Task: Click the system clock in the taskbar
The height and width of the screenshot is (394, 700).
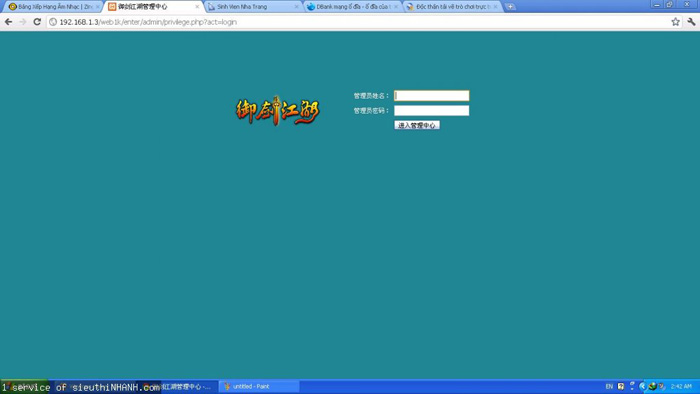Action: pos(681,386)
